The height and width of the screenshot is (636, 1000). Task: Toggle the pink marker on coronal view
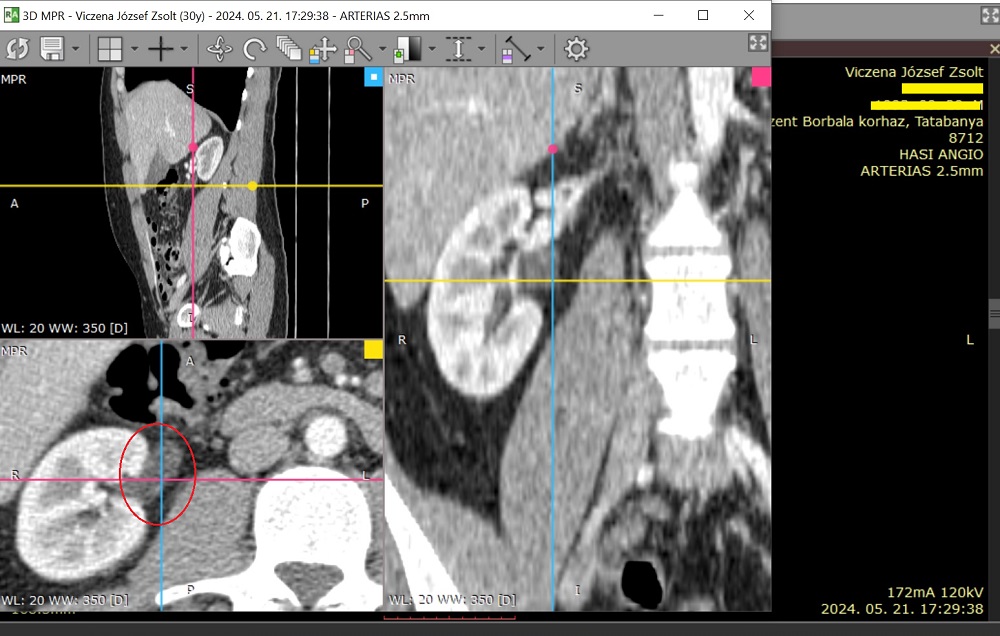coord(761,77)
